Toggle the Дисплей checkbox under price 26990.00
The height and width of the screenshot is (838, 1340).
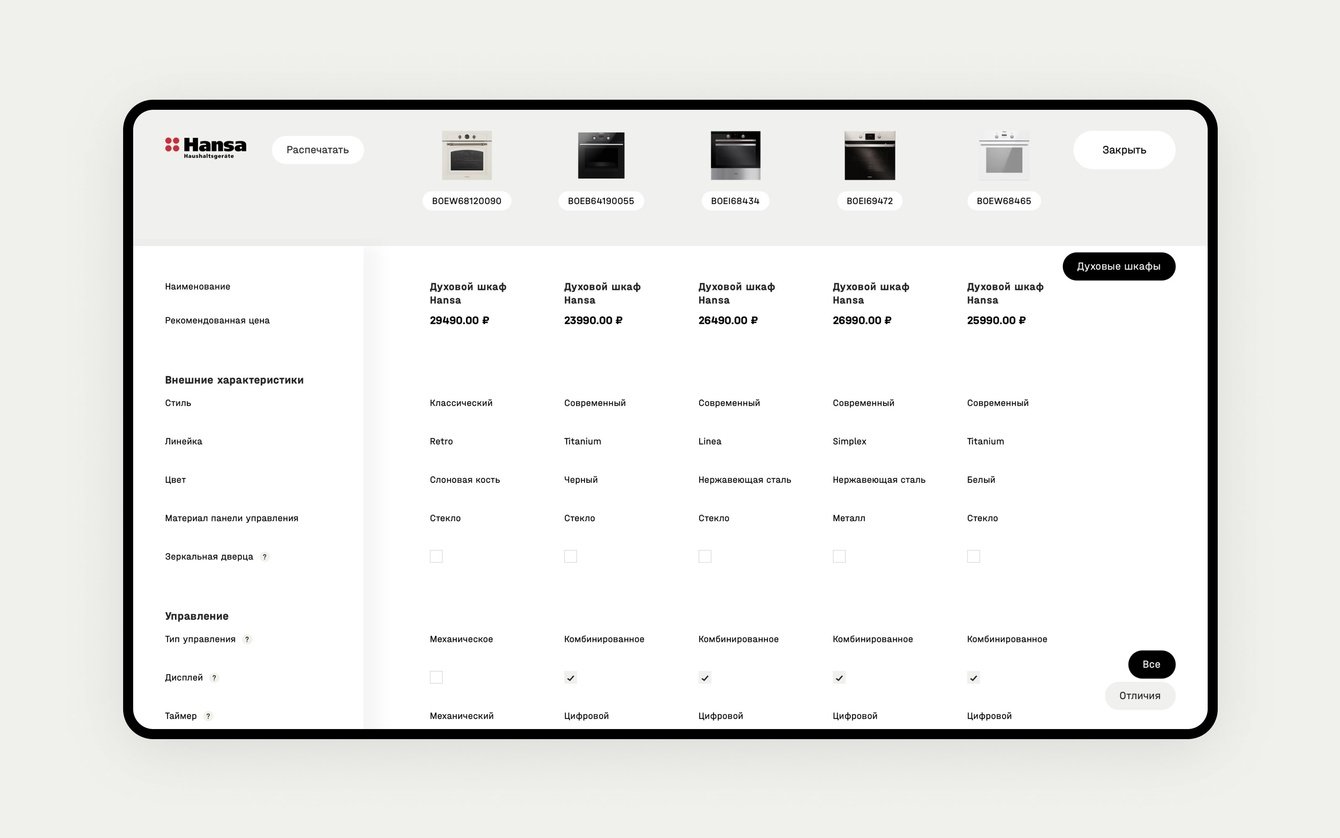[839, 678]
